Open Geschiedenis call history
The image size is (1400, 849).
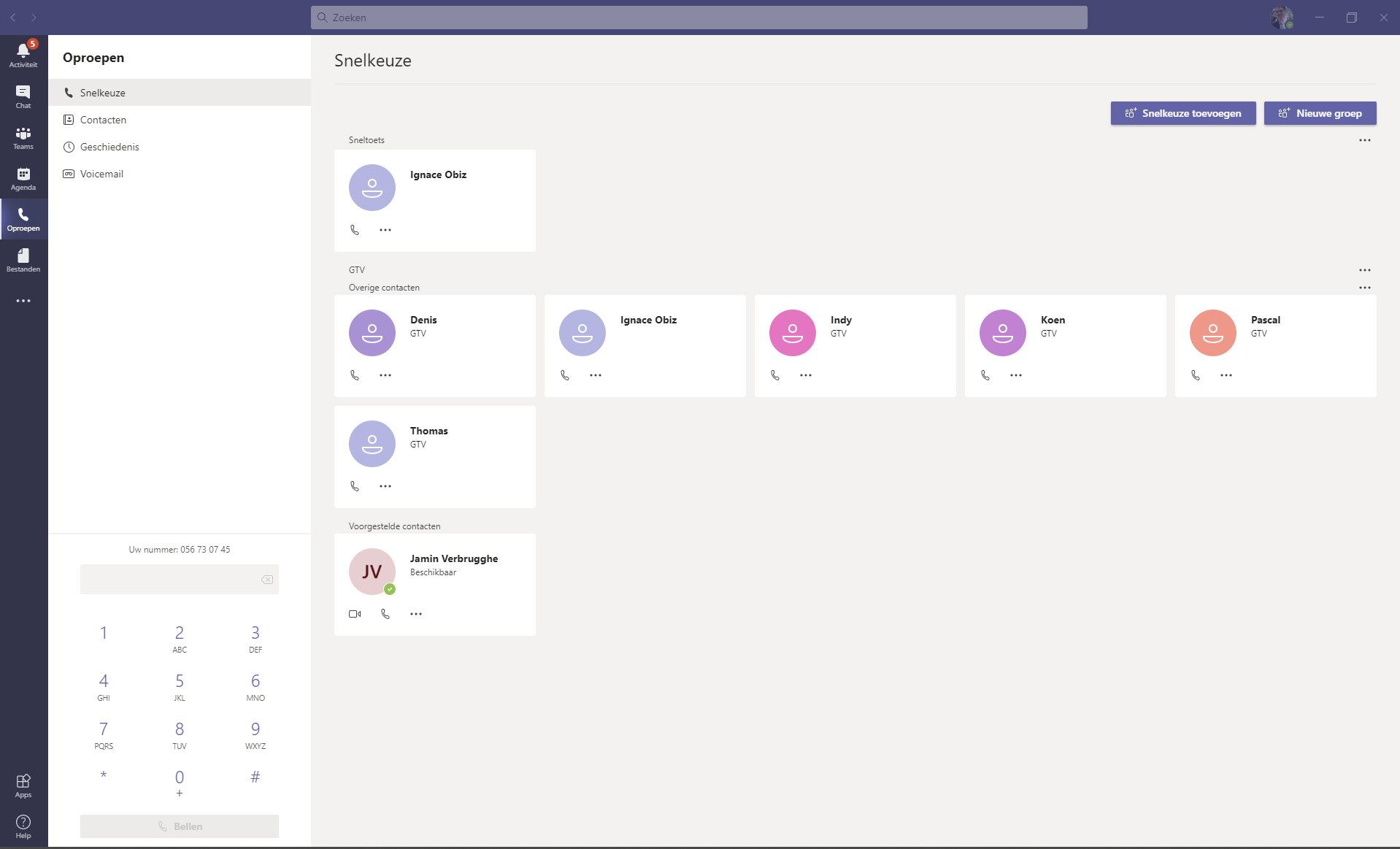[x=180, y=147]
